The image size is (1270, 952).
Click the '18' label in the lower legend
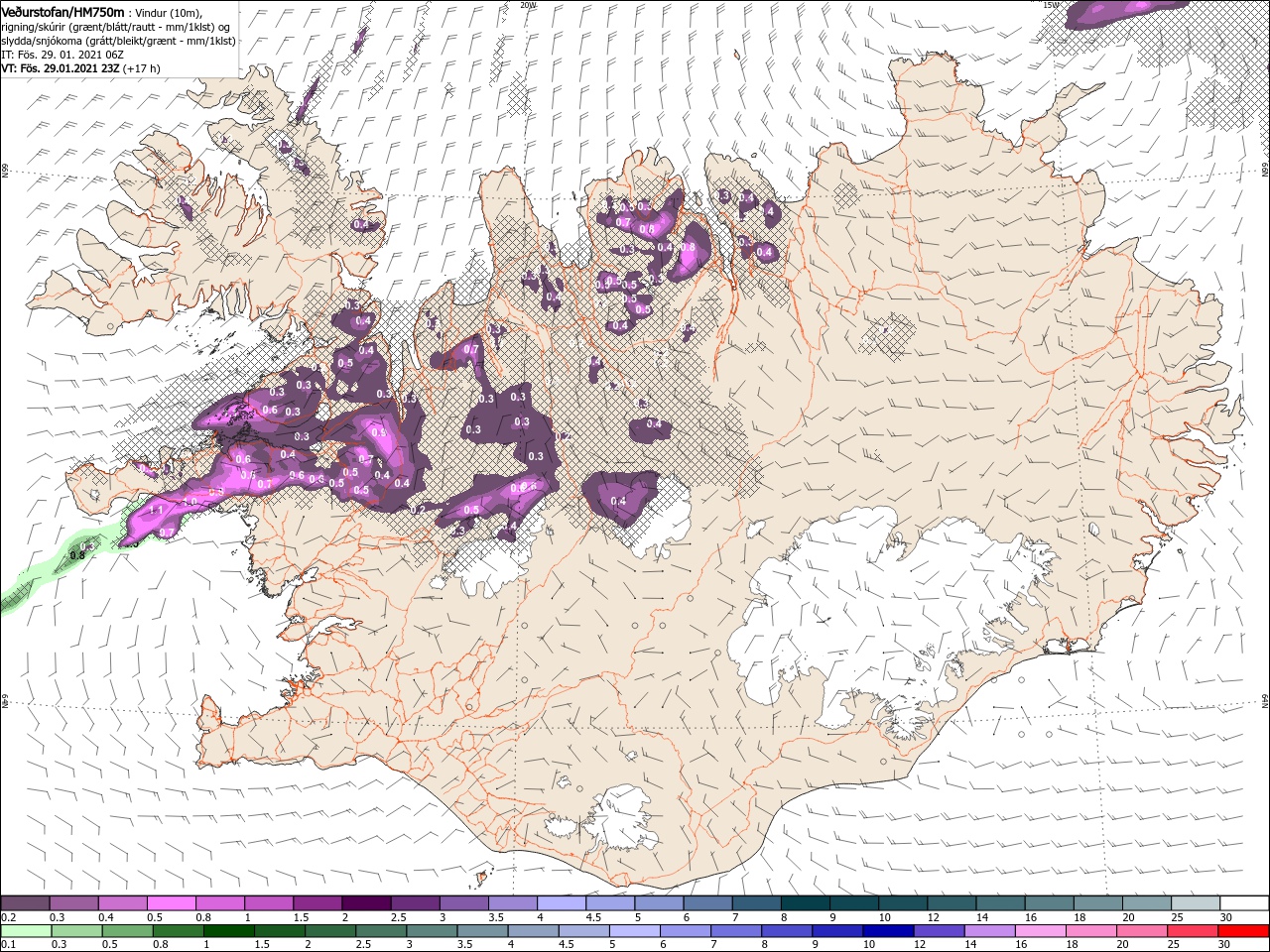pyautogui.click(x=1072, y=945)
